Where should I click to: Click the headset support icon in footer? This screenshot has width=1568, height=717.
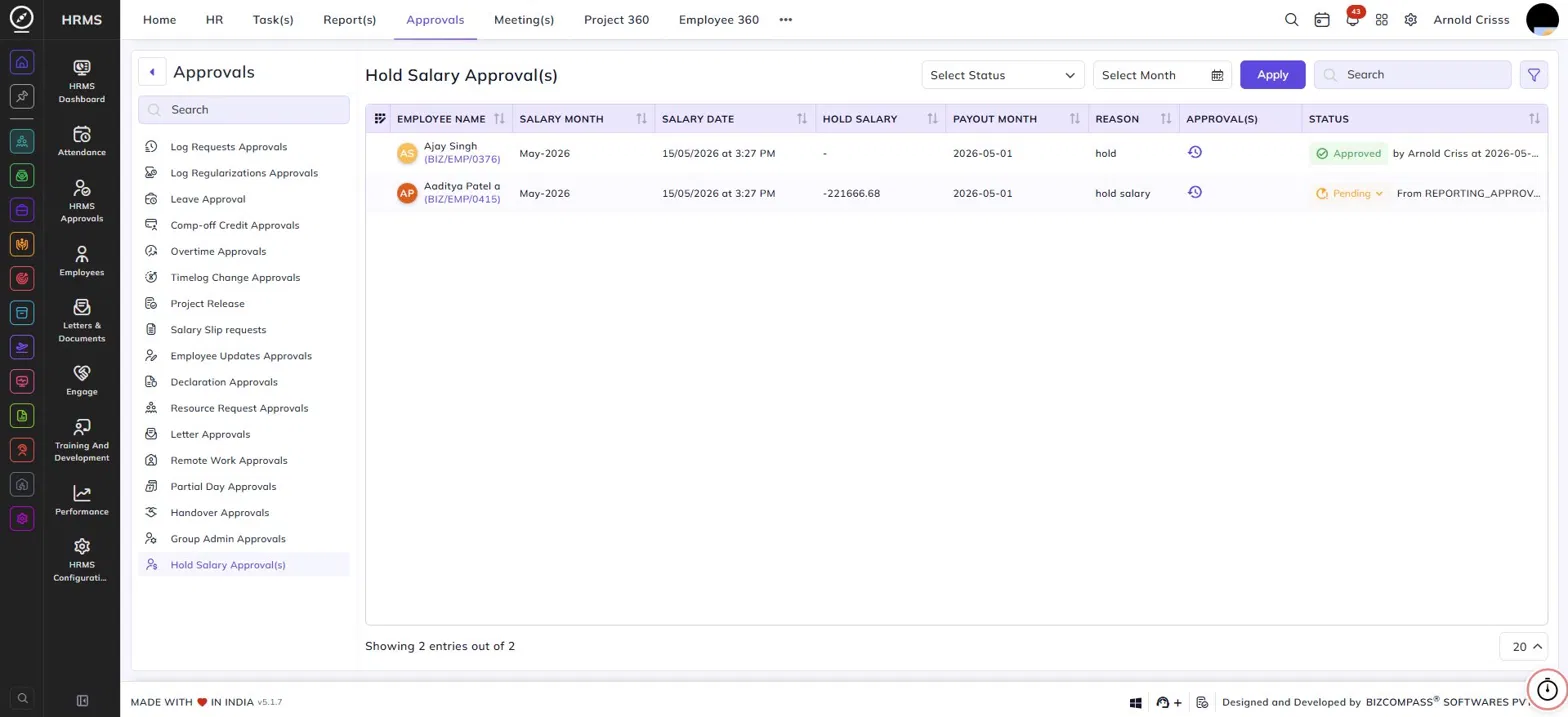(x=1163, y=703)
